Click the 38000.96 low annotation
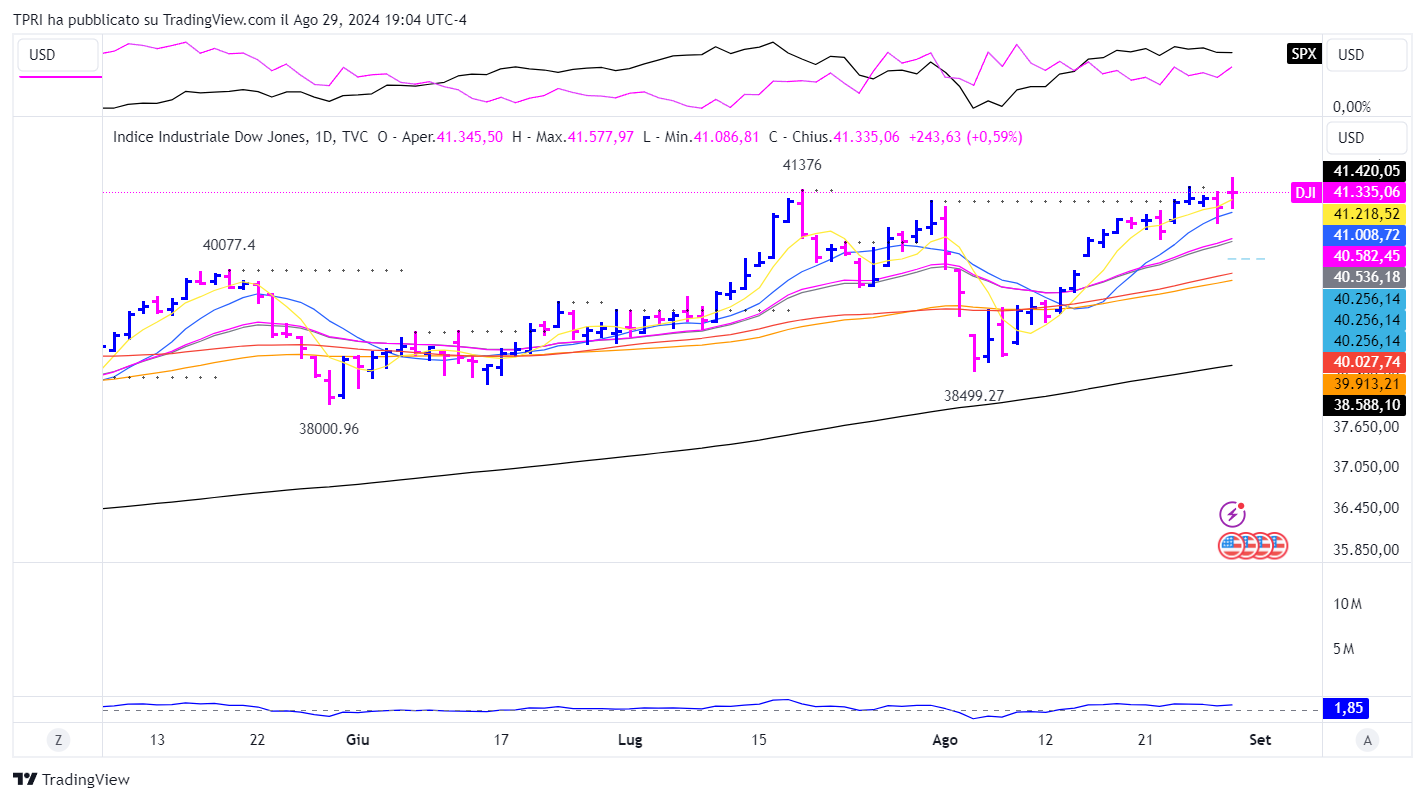 tap(328, 429)
